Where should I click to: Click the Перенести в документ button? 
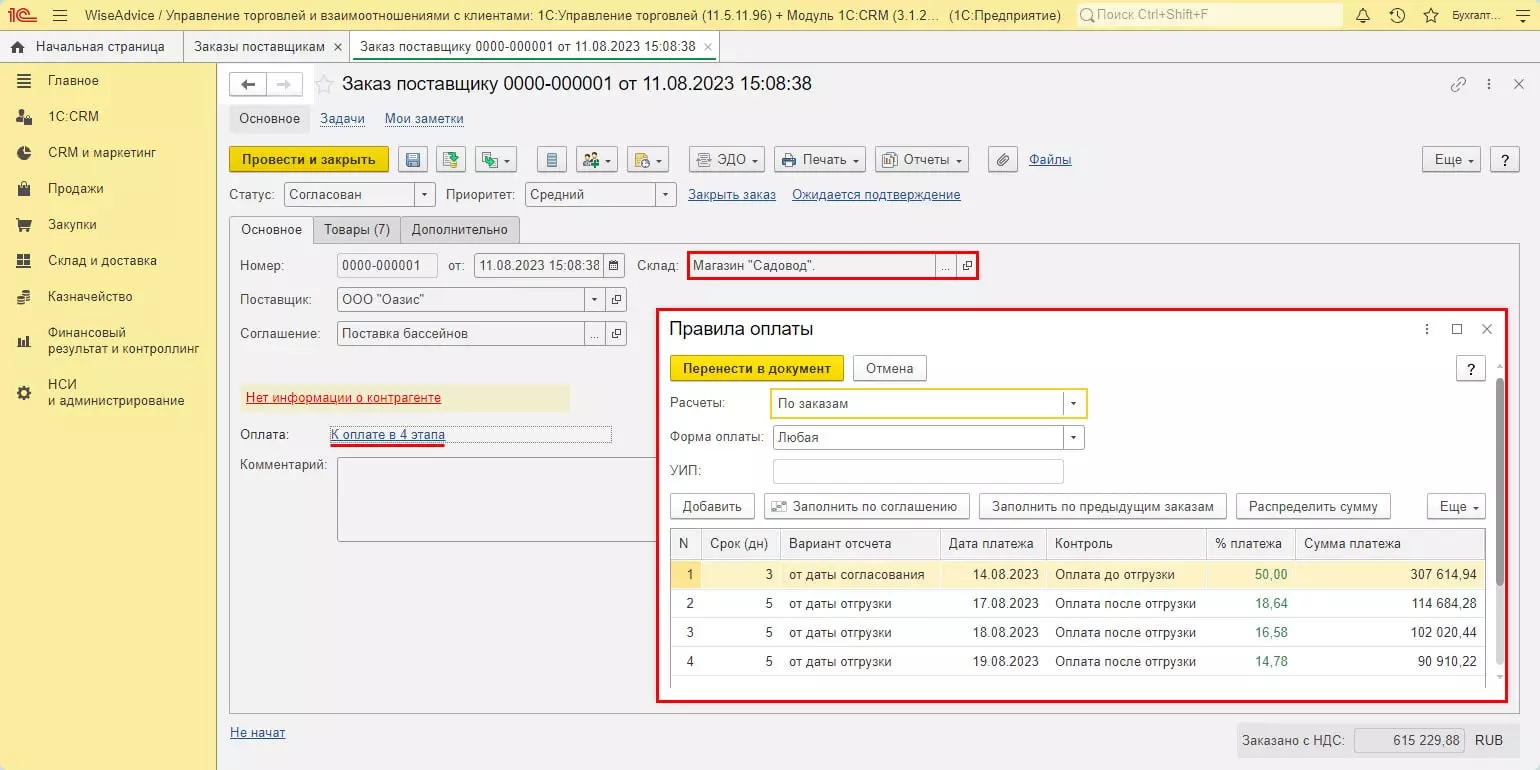coord(756,368)
